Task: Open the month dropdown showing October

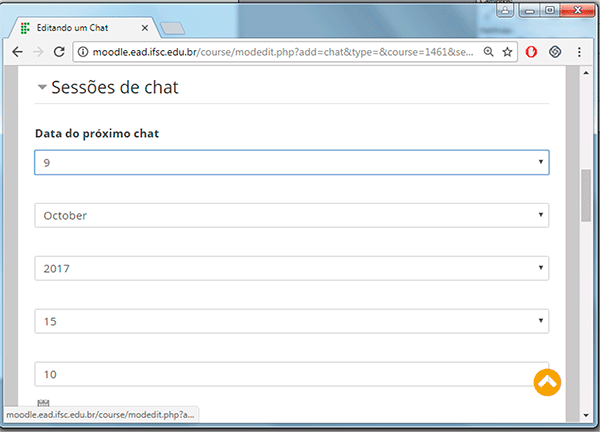Action: tap(291, 215)
